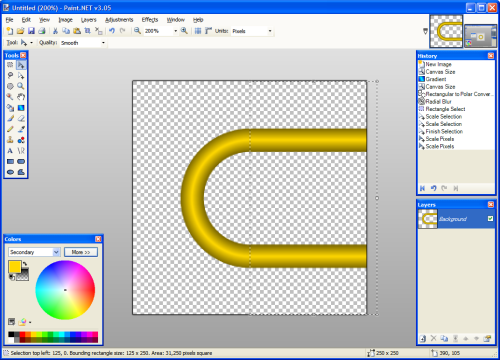Save the image with the floppy icon
The width and height of the screenshot is (500, 360).
[31, 31]
